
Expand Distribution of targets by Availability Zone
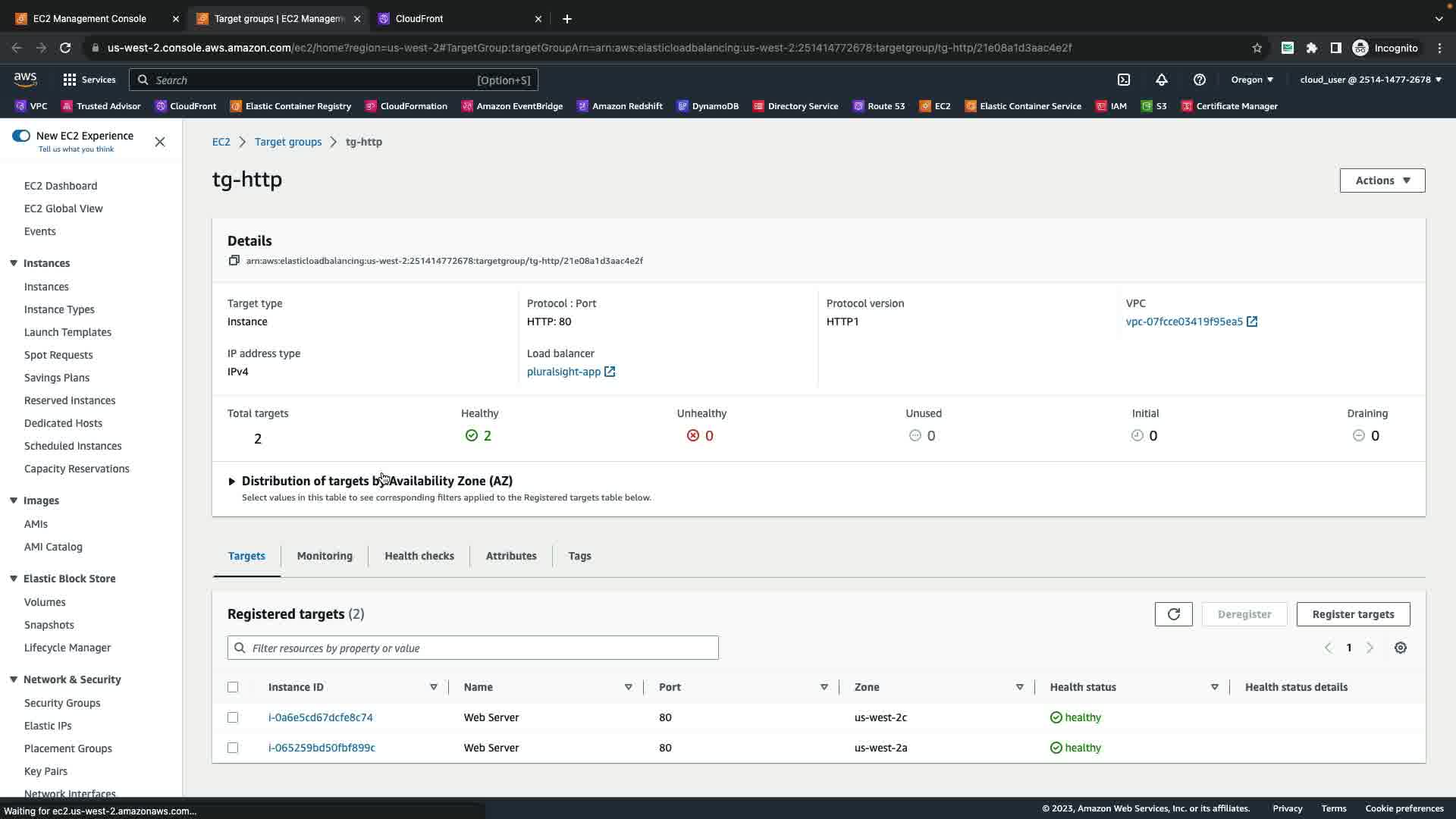point(232,482)
